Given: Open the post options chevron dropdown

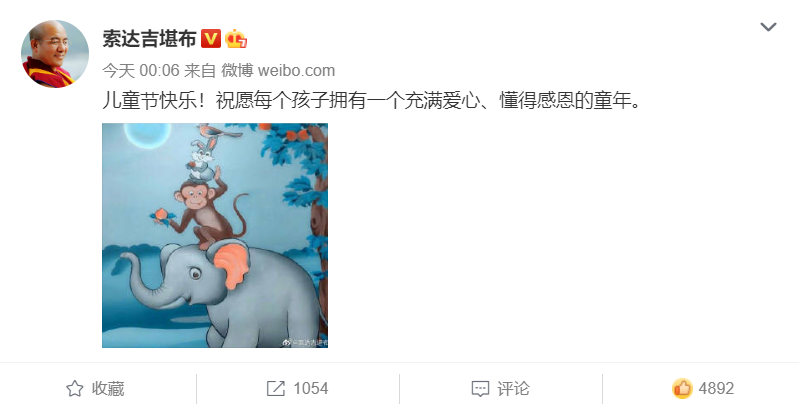Looking at the screenshot, I should pos(768,26).
